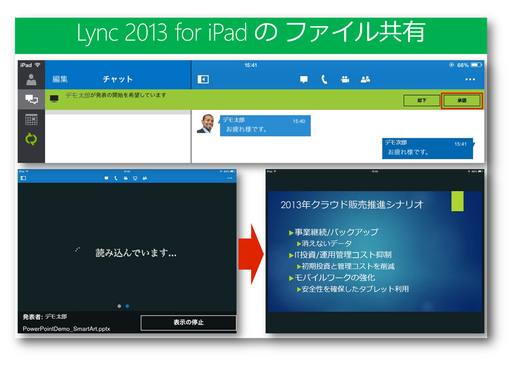Open the meetings calendar icon in the sidebar
This screenshot has height=369, width=520.
pos(31,119)
